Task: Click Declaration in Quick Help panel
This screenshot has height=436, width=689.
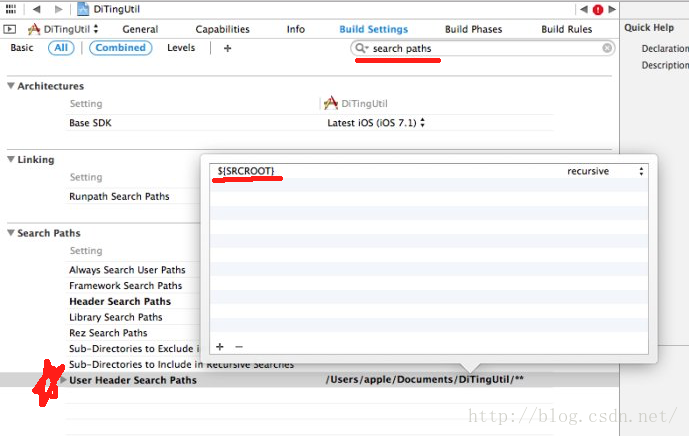Action: pyautogui.click(x=665, y=48)
